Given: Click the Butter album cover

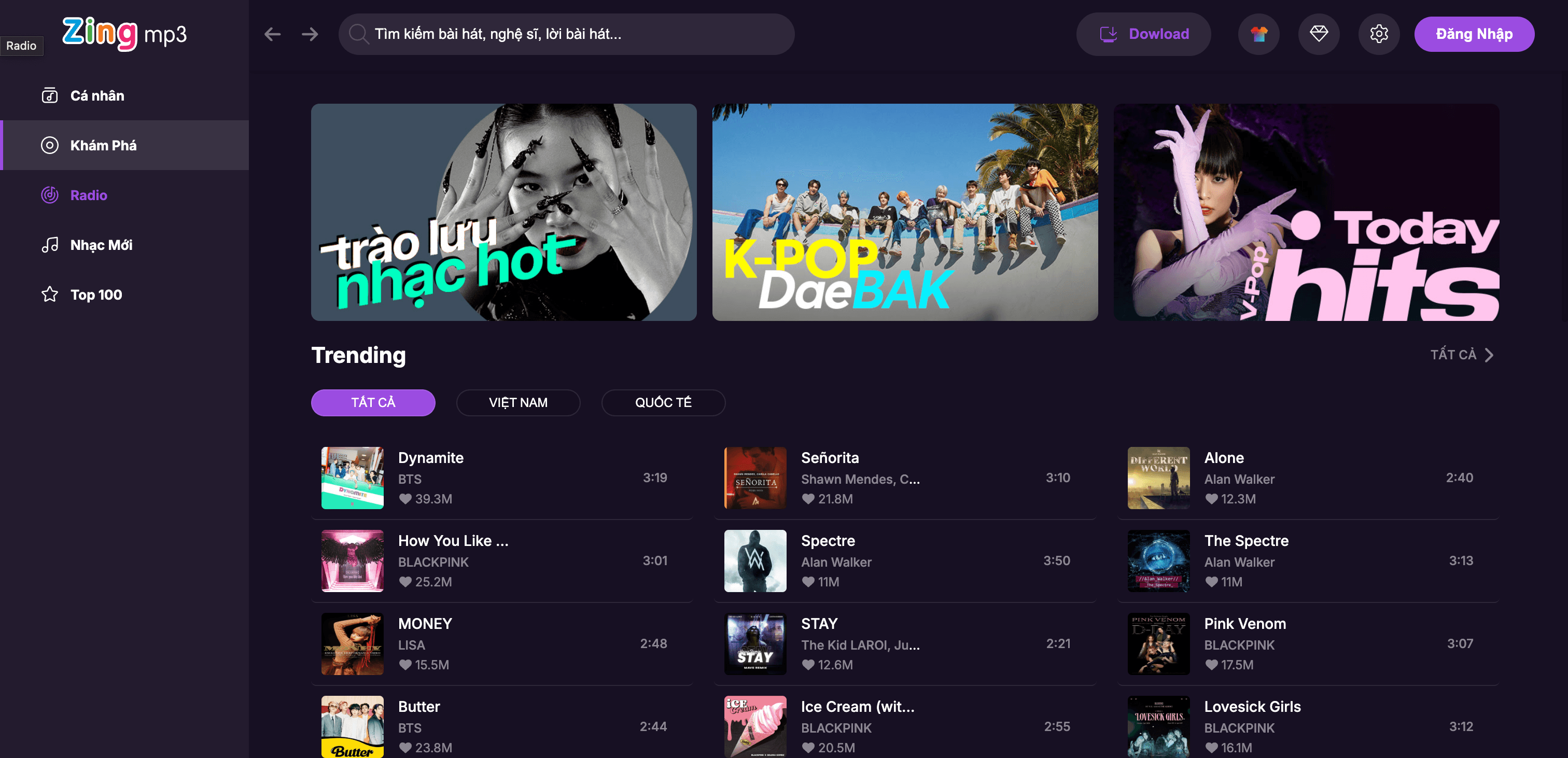Looking at the screenshot, I should (353, 726).
